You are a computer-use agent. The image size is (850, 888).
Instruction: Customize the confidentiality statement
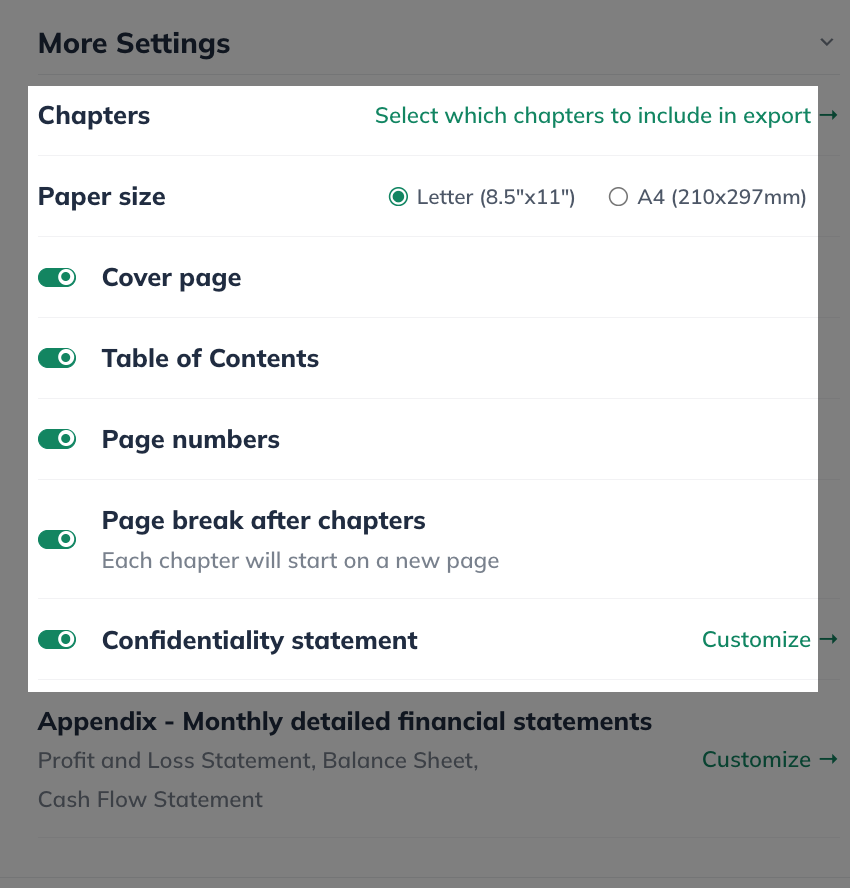757,639
